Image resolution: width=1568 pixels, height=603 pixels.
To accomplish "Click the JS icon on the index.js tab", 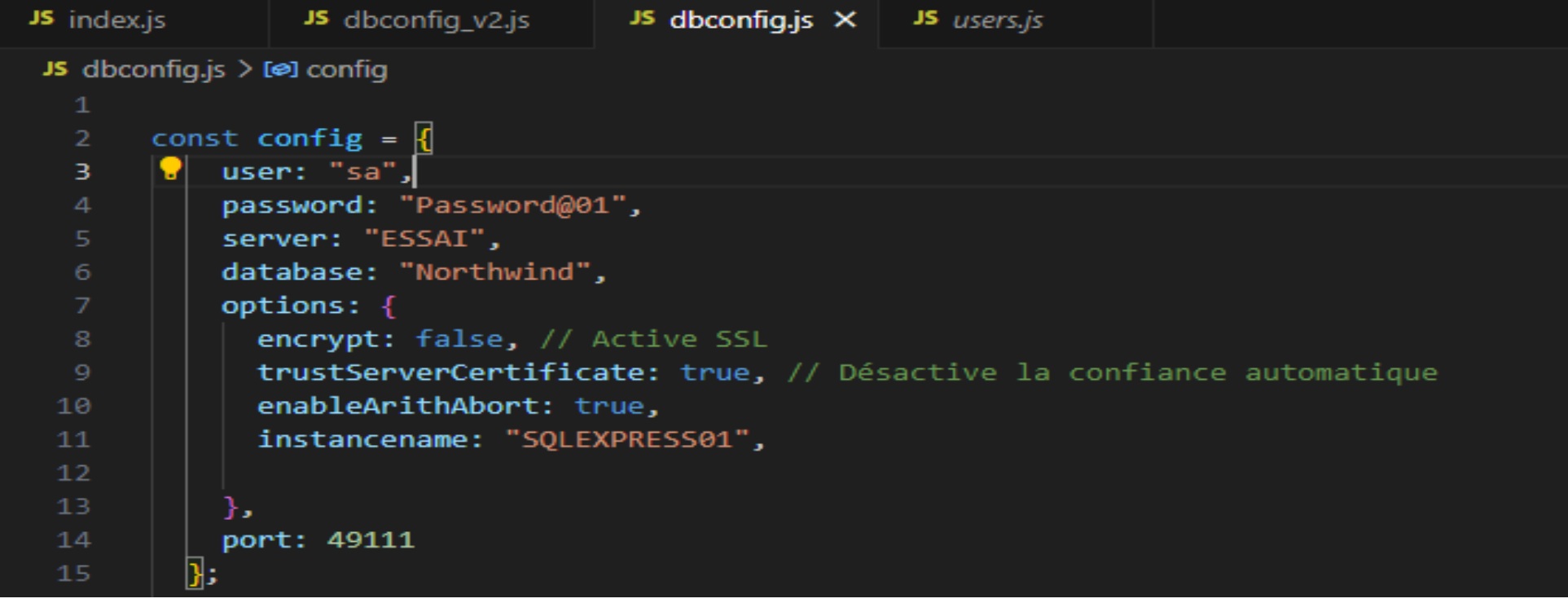I will [42, 19].
